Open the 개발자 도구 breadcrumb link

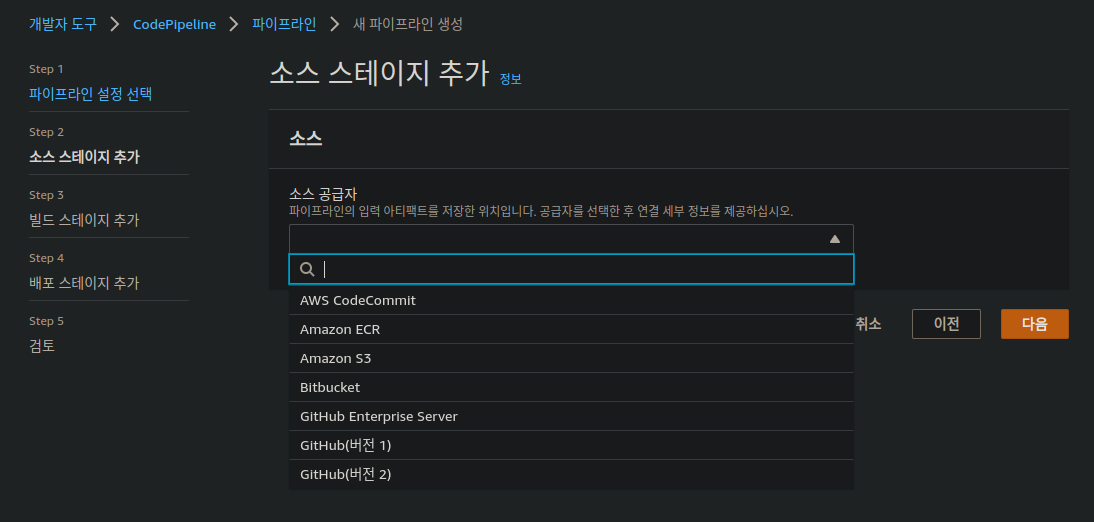63,24
